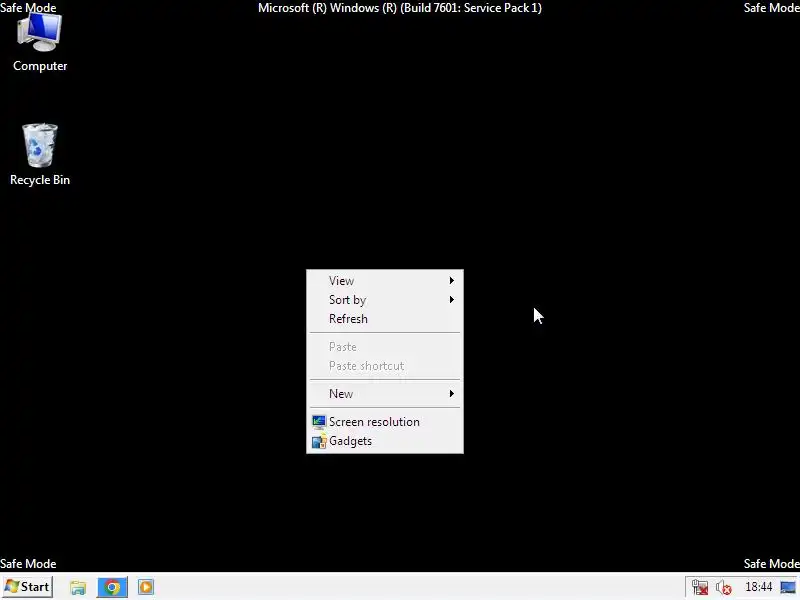Open Screen resolution from context menu

(x=385, y=422)
